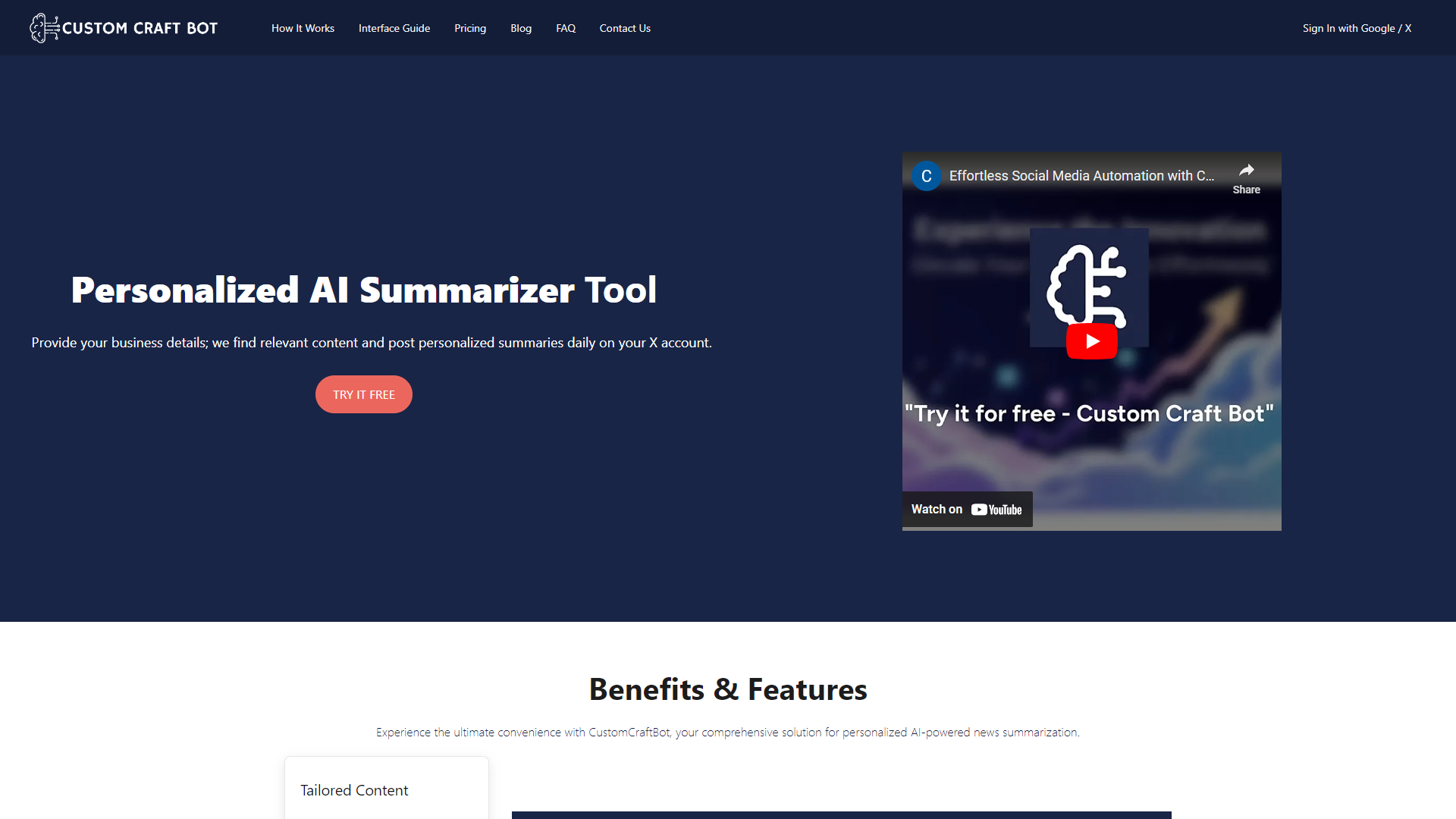
Task: Click the YouTube play button on video
Action: (x=1091, y=341)
